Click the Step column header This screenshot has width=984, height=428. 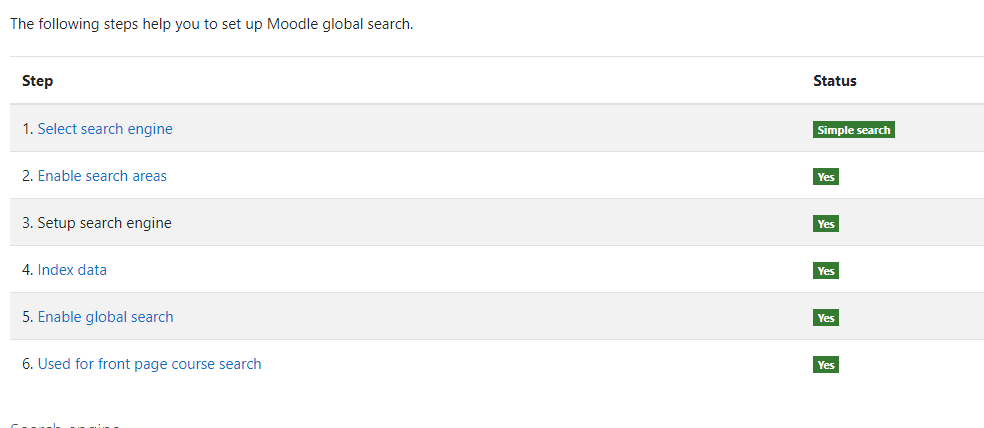(38, 81)
